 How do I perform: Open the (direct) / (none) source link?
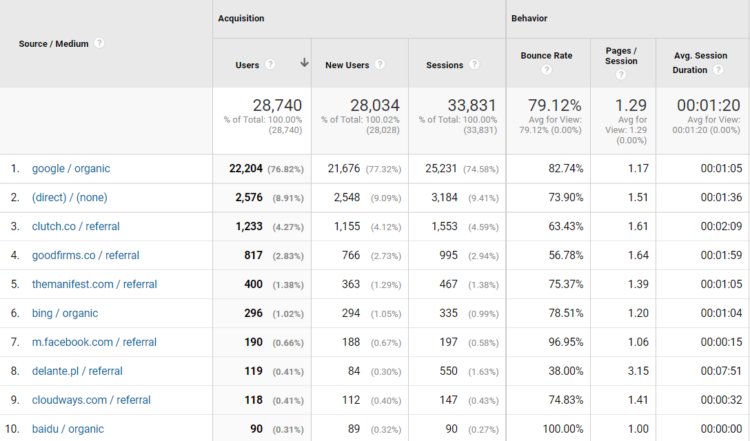[x=69, y=197]
